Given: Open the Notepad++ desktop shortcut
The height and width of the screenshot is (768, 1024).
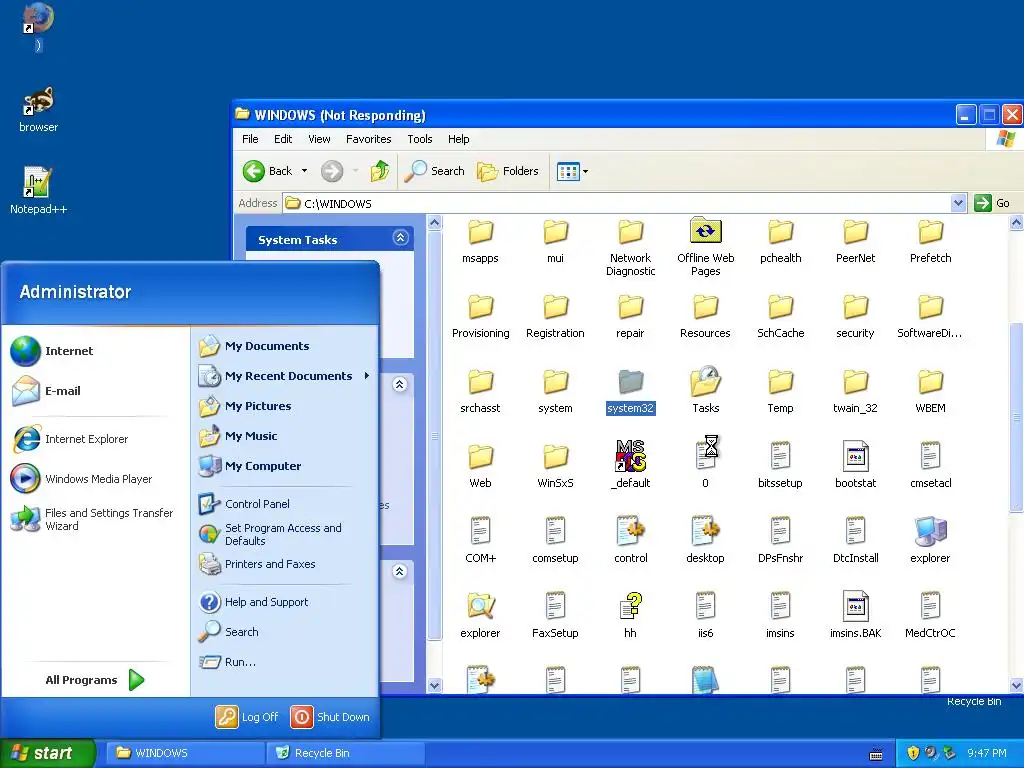Looking at the screenshot, I should click(x=38, y=191).
